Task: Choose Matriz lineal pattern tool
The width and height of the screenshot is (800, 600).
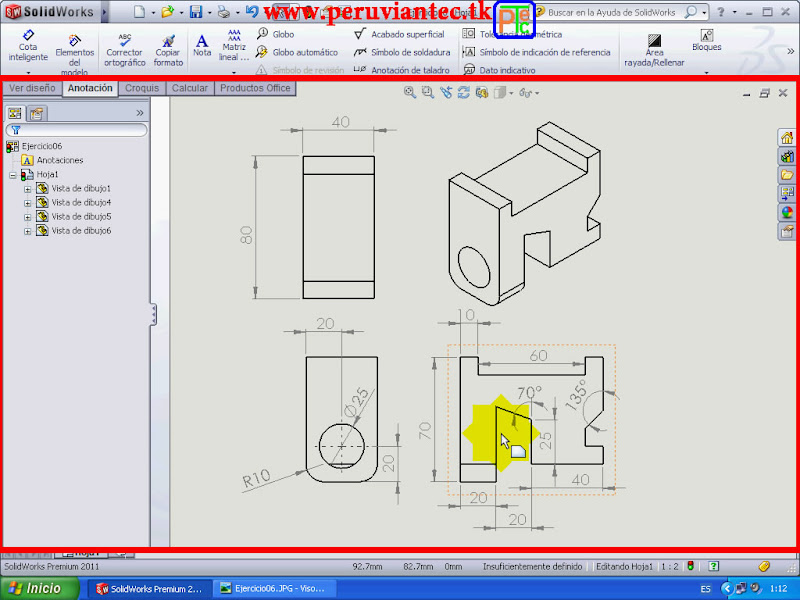Action: [234, 45]
